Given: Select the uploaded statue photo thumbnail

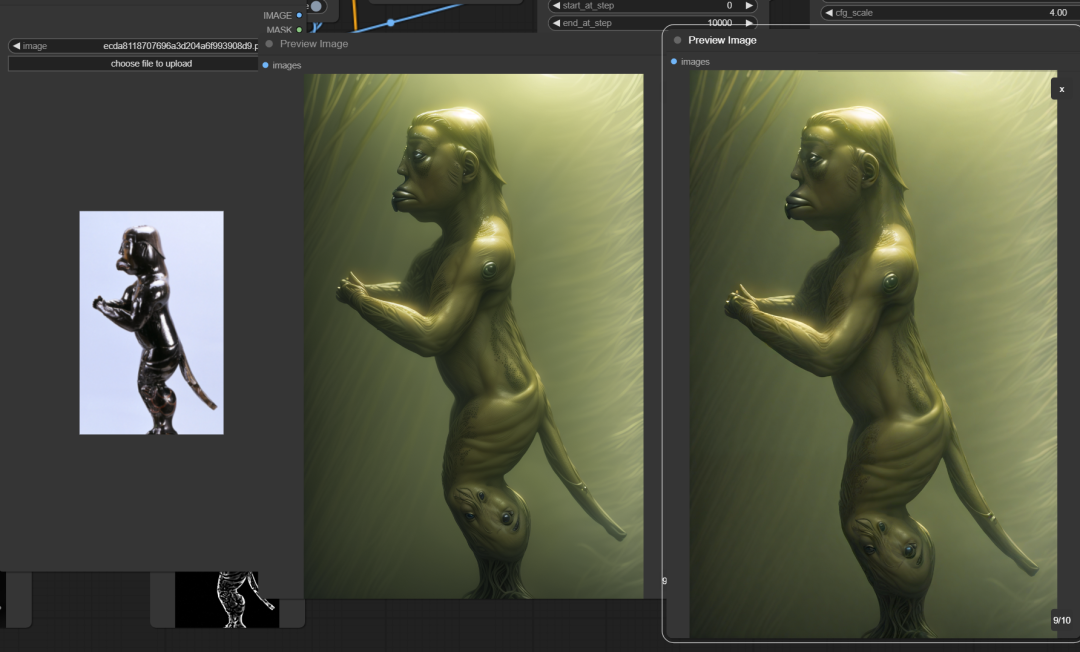Looking at the screenshot, I should click(151, 322).
